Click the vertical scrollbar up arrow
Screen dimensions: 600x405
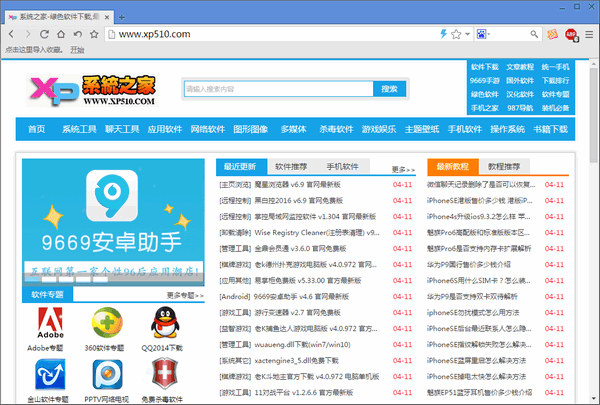pos(594,64)
